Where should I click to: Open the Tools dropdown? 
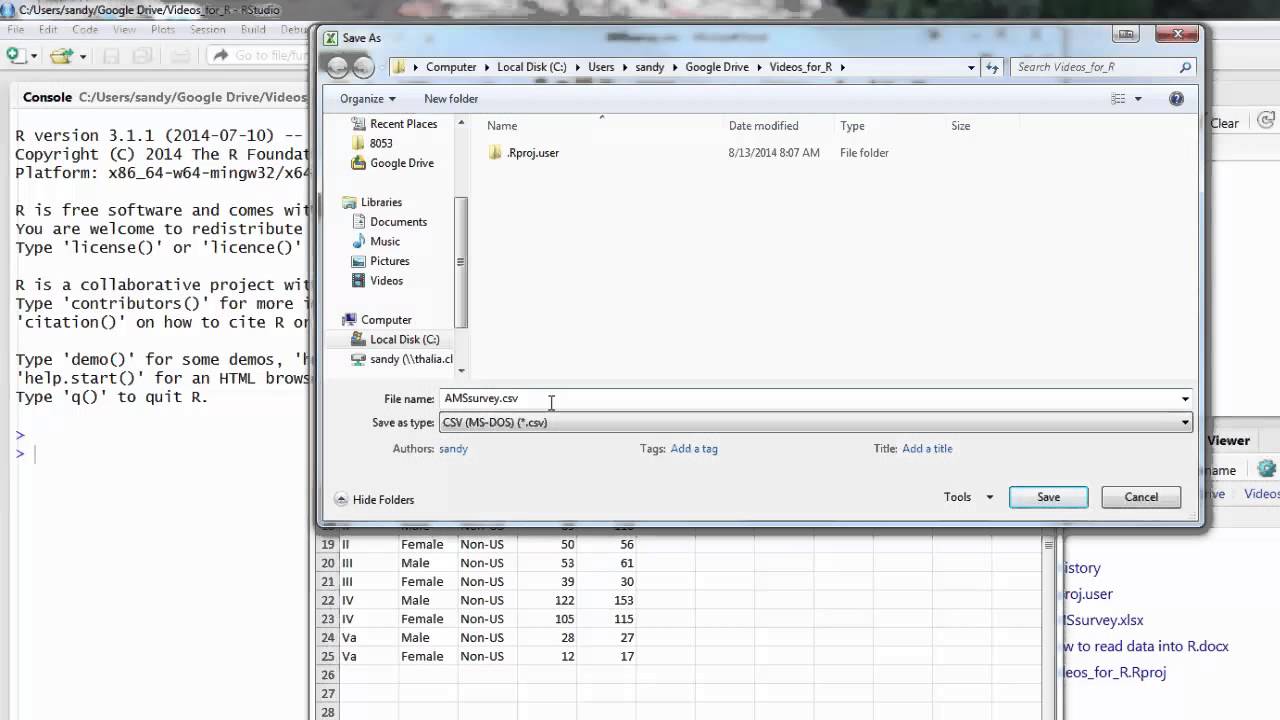(968, 497)
